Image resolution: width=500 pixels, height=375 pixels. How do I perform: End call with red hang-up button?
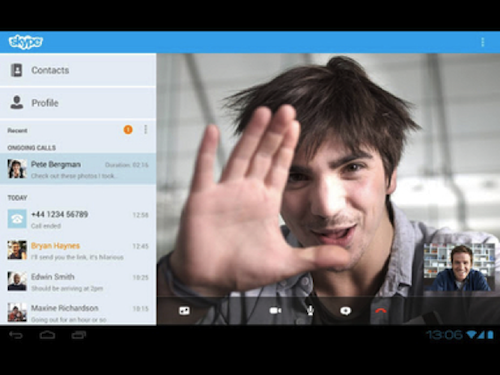tap(381, 311)
